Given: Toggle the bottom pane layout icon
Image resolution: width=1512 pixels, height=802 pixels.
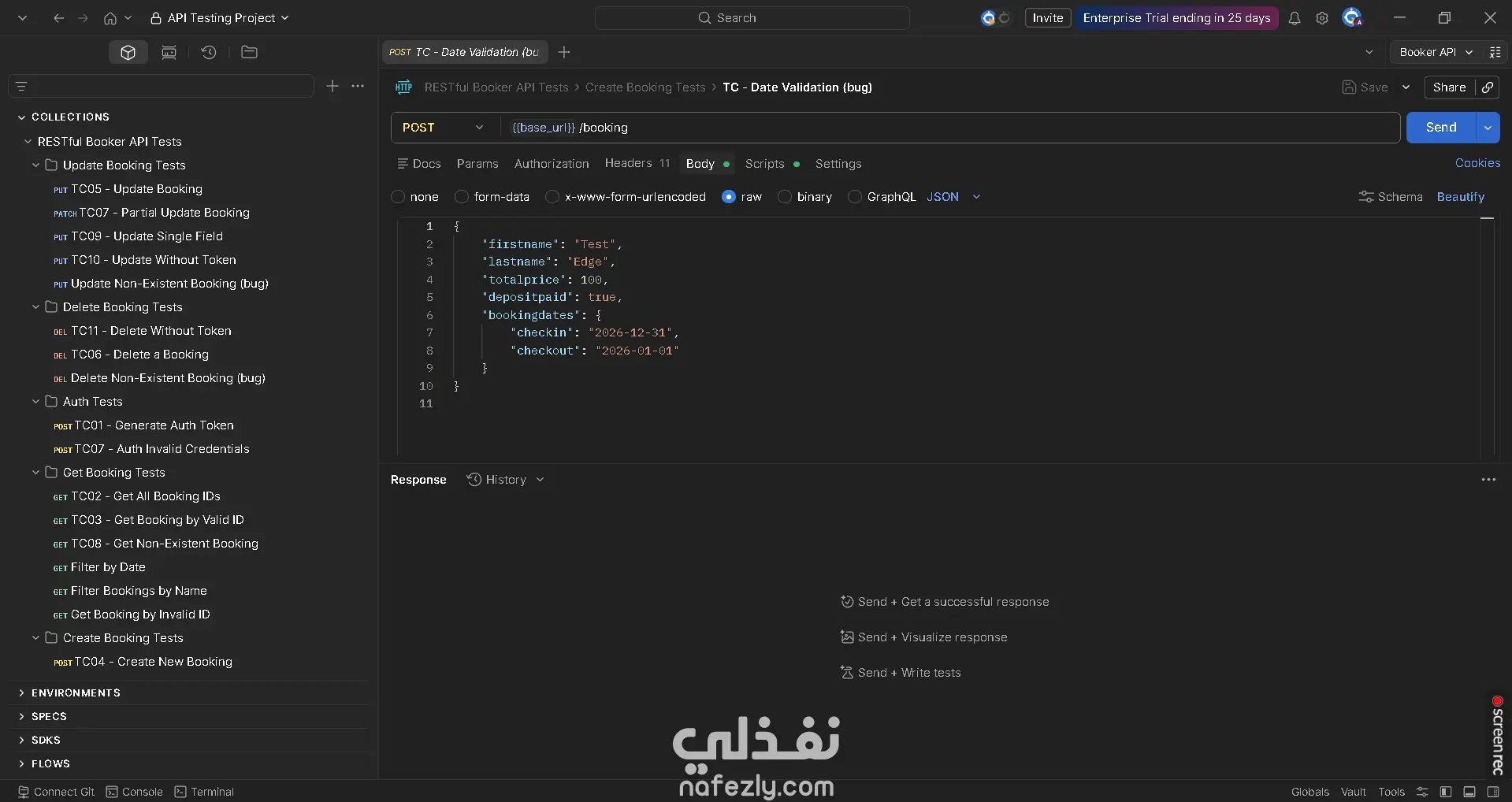Looking at the screenshot, I should click(x=1469, y=792).
